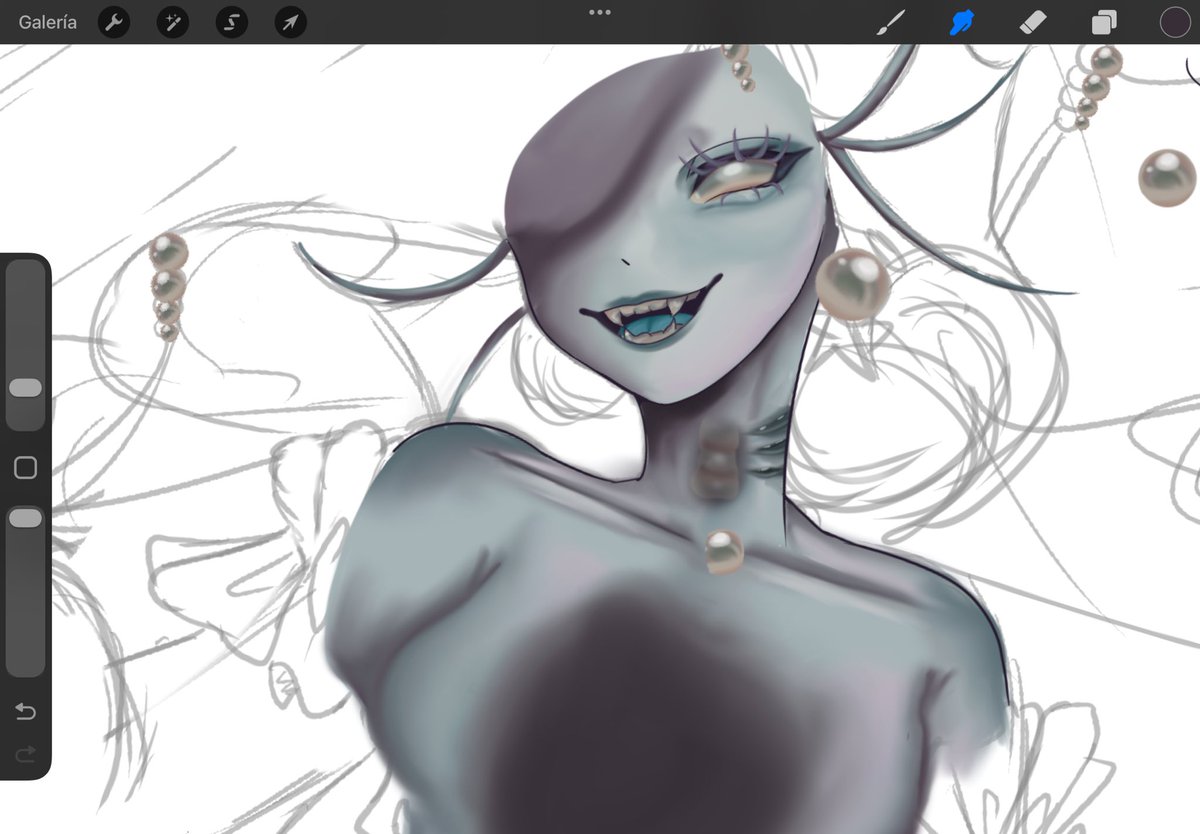Open the Actions menu with the wrench icon
Screen dimensions: 1200x834
[113, 21]
